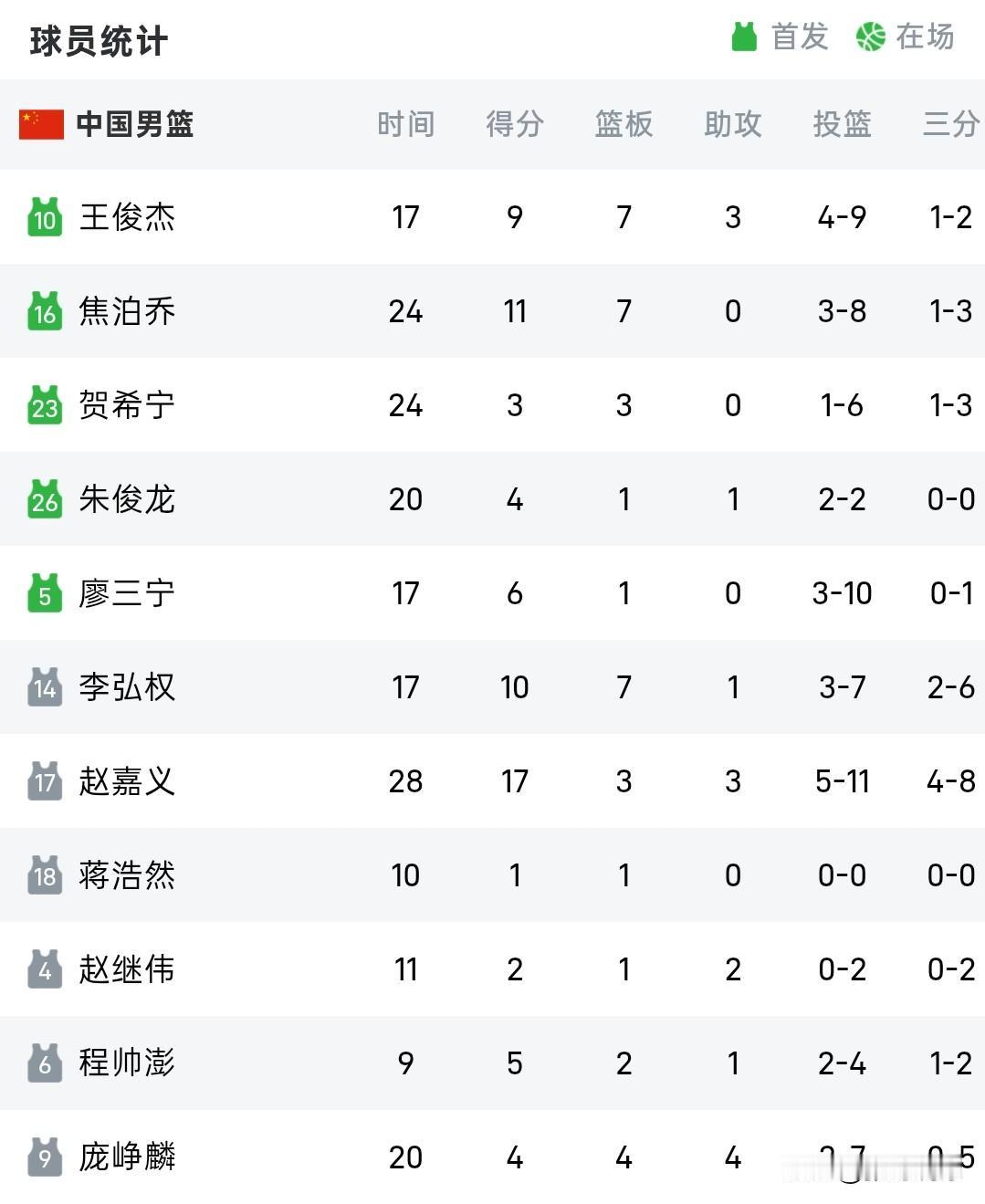Click the 首发 starter legend jersey icon
The width and height of the screenshot is (985, 1204).
point(745,37)
